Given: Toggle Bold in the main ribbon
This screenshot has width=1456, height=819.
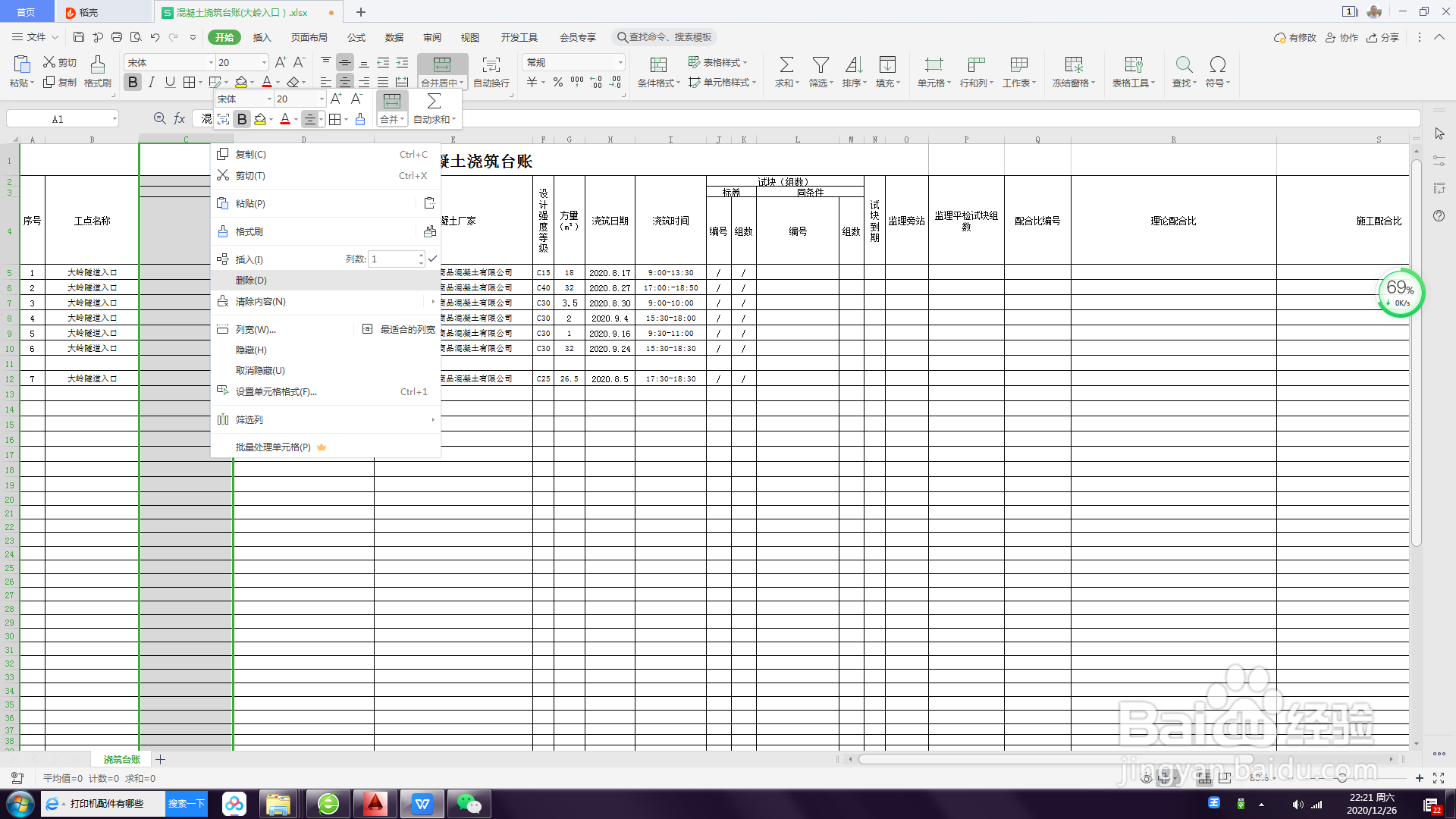Looking at the screenshot, I should coord(133,82).
